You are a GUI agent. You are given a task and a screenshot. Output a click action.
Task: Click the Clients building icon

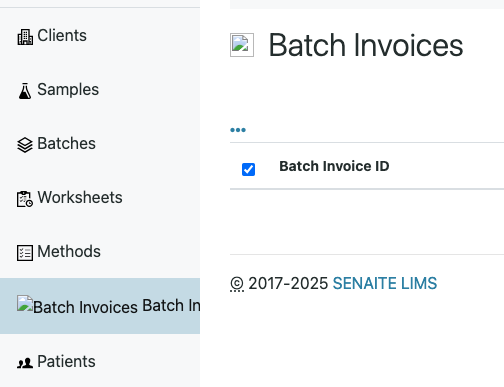pos(25,37)
